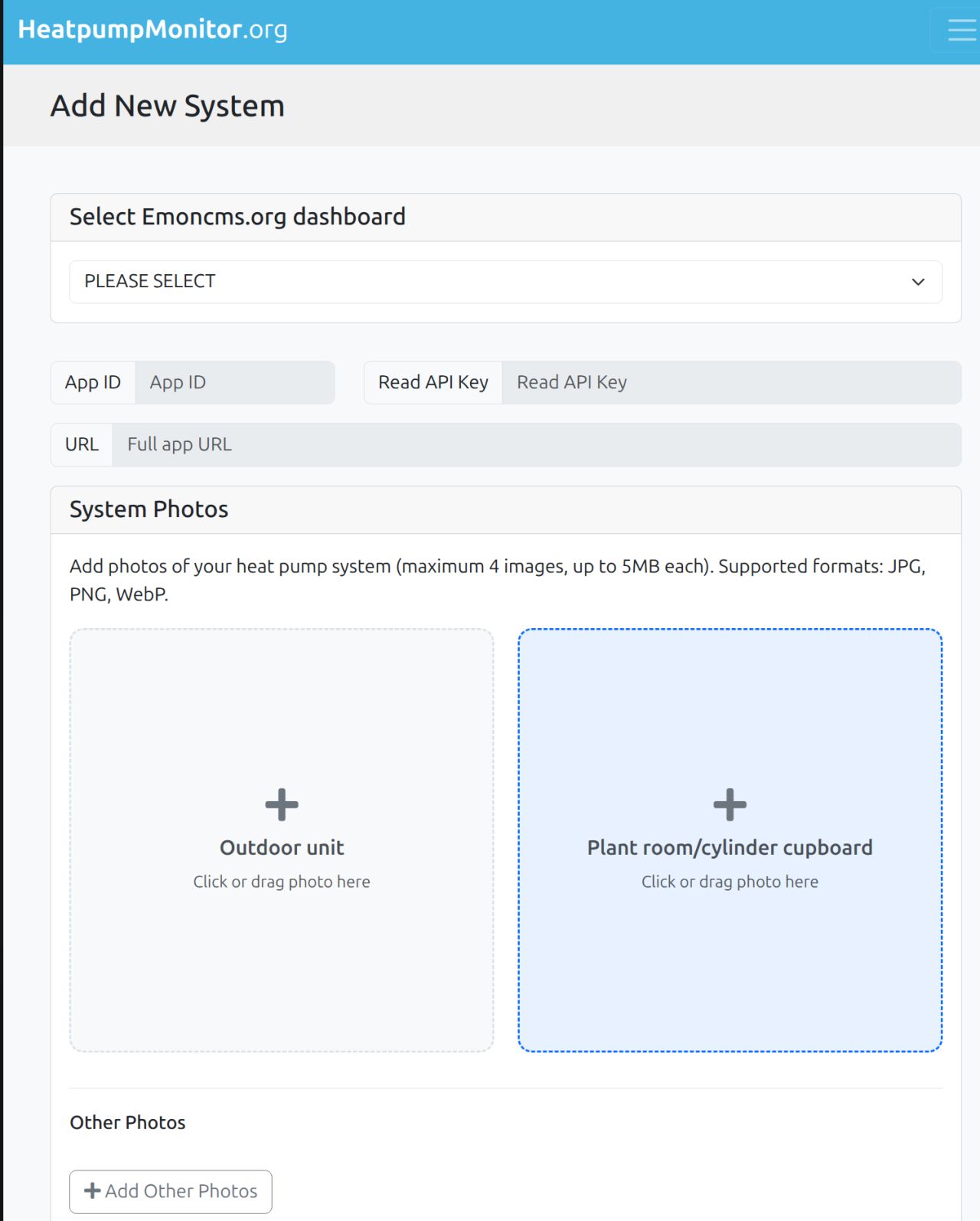Focus the App ID input field
This screenshot has width=980, height=1221.
coord(234,382)
